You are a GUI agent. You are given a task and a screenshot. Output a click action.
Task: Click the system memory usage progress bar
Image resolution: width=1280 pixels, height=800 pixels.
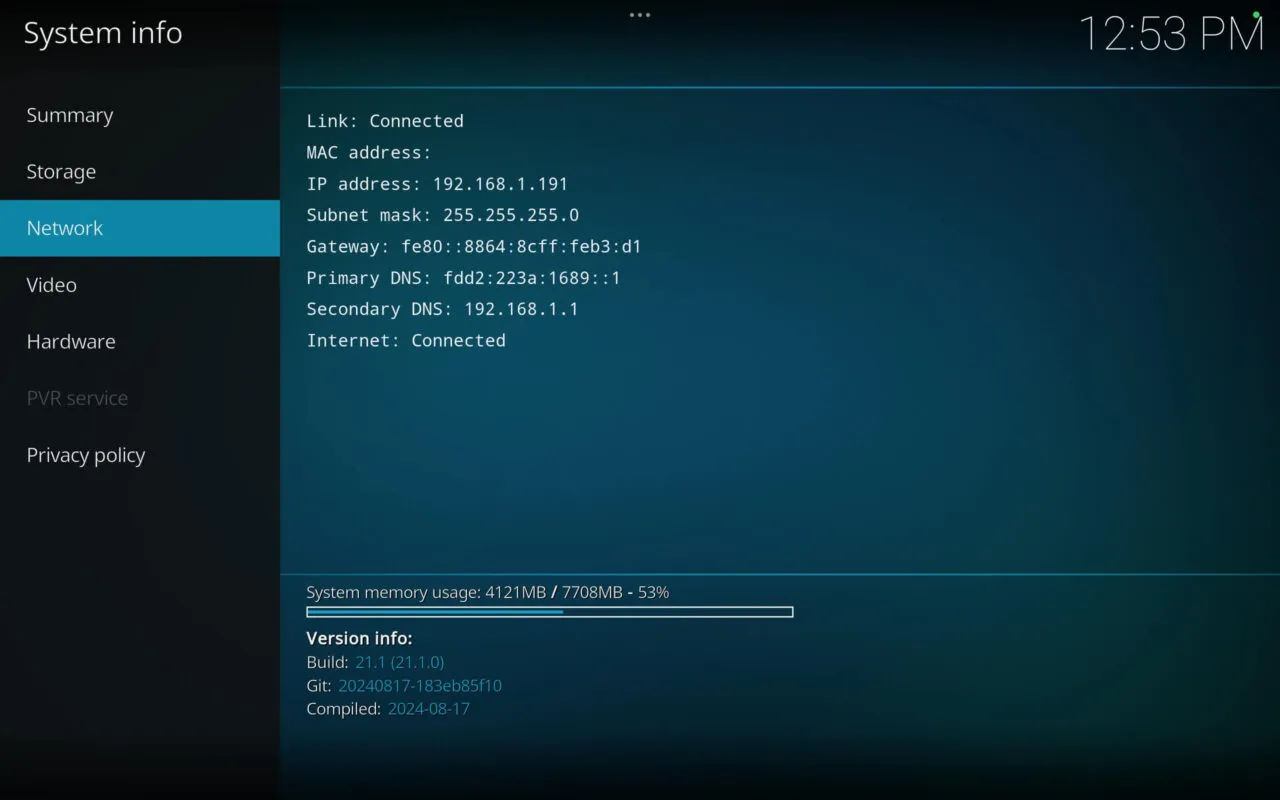549,611
